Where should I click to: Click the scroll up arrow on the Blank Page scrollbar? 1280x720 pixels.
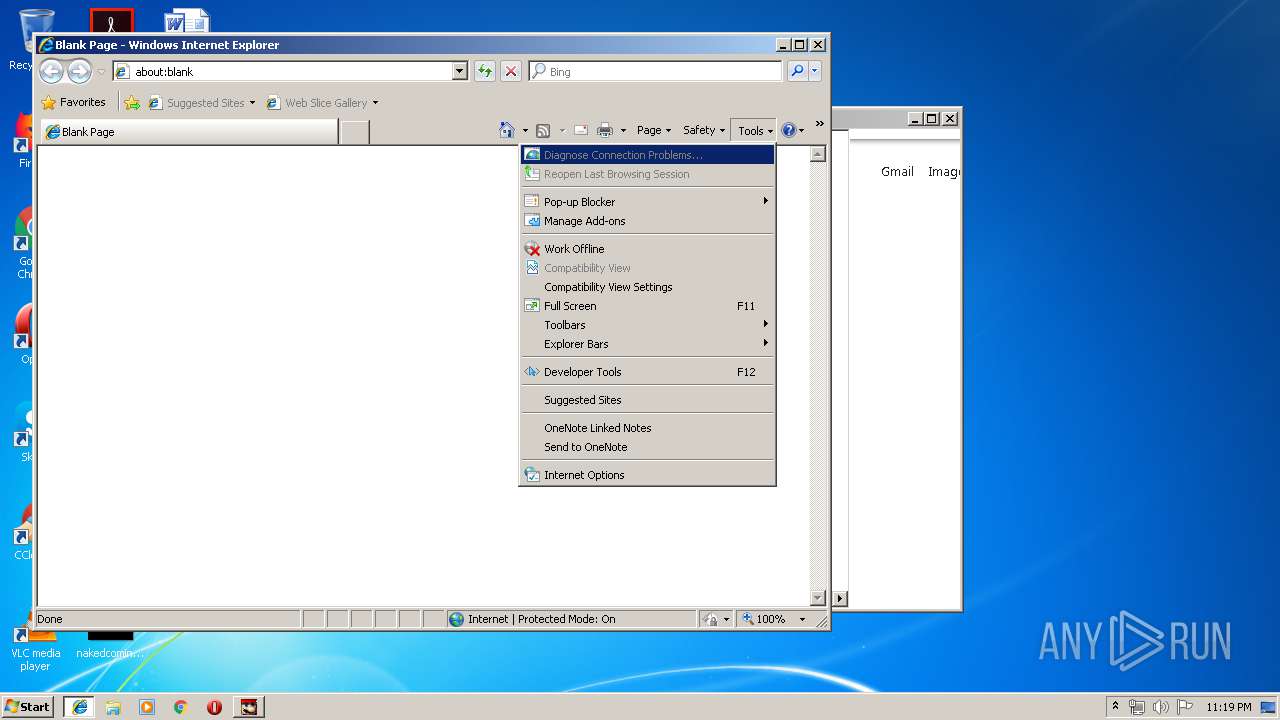[817, 154]
